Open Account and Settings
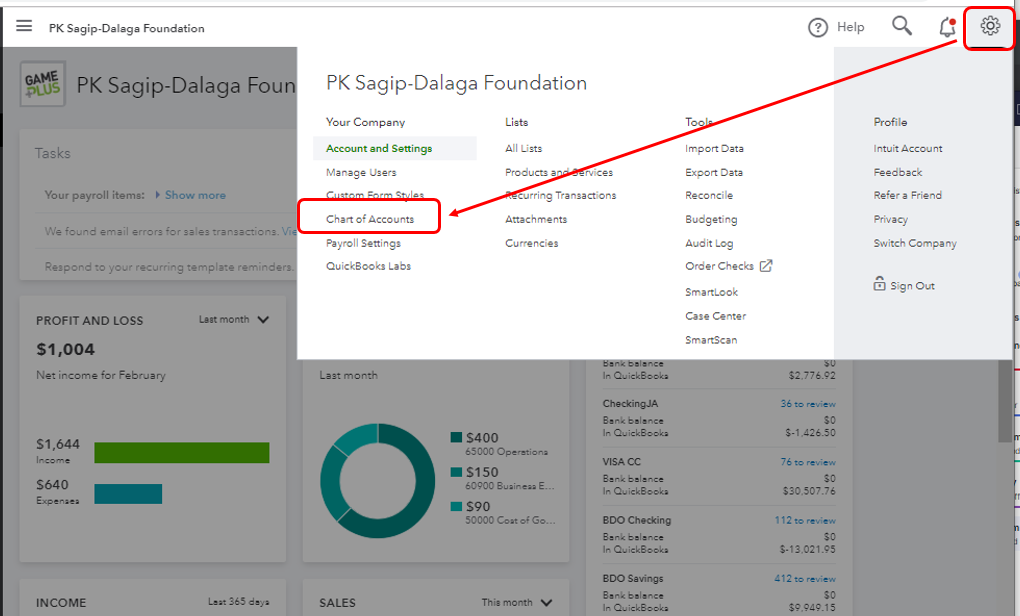Viewport: 1020px width, 616px height. point(379,148)
